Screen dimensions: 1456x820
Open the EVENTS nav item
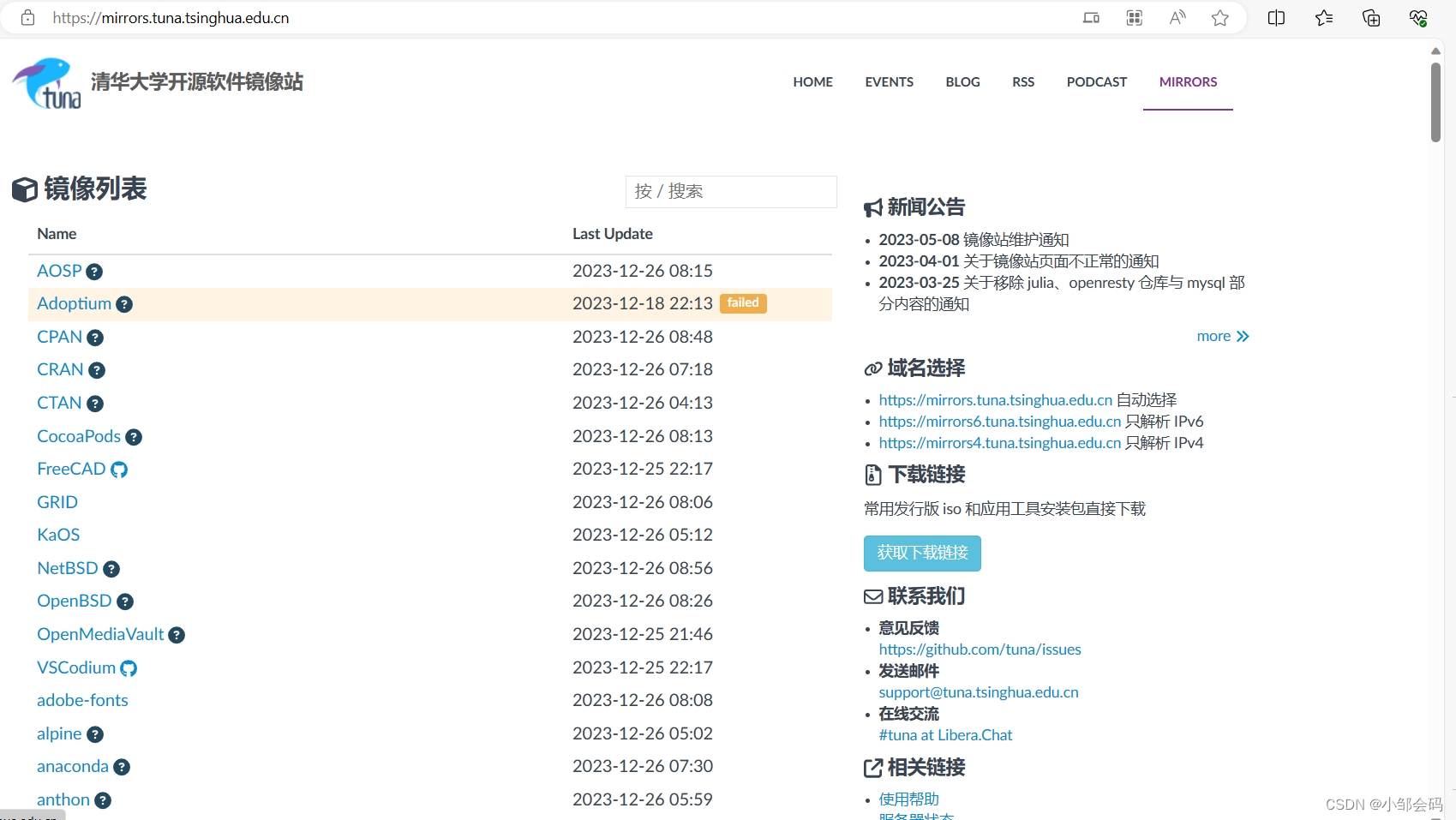click(889, 82)
